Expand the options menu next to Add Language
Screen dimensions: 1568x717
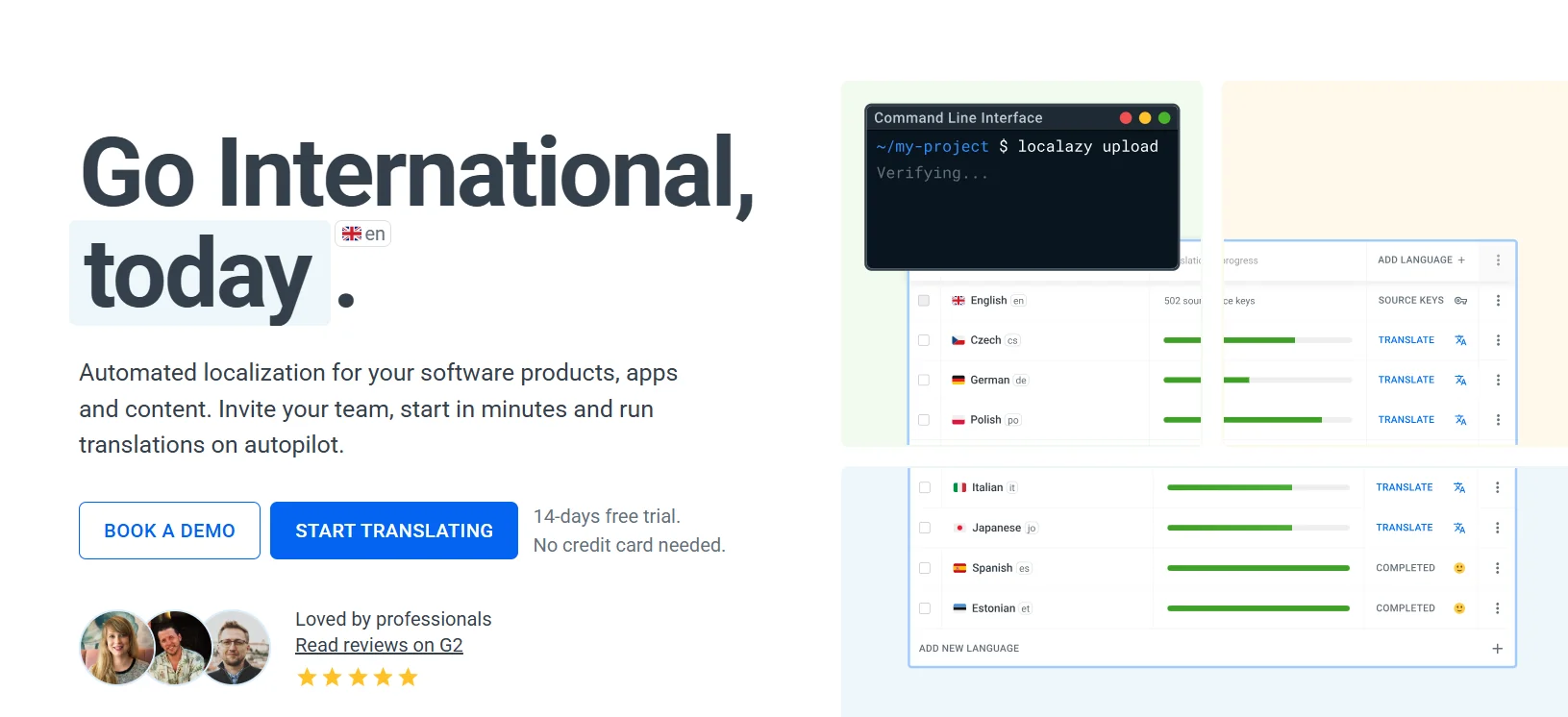pos(1498,260)
